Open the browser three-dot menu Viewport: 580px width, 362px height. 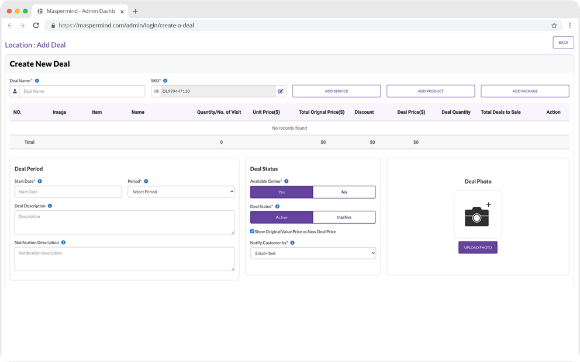click(570, 26)
